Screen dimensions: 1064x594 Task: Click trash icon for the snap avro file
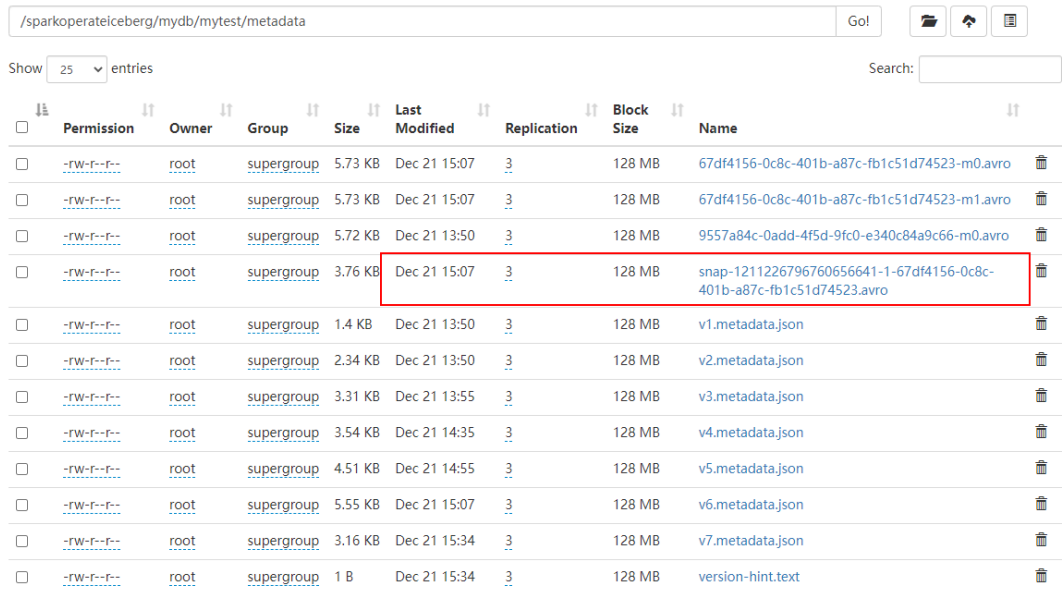click(x=1041, y=271)
